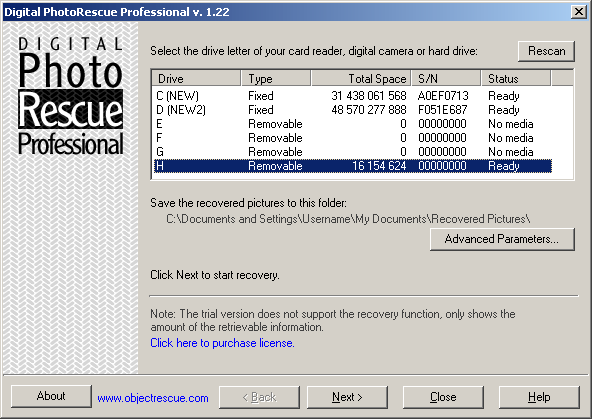Sort list by Type column header
This screenshot has height=419, width=592.
click(x=276, y=79)
